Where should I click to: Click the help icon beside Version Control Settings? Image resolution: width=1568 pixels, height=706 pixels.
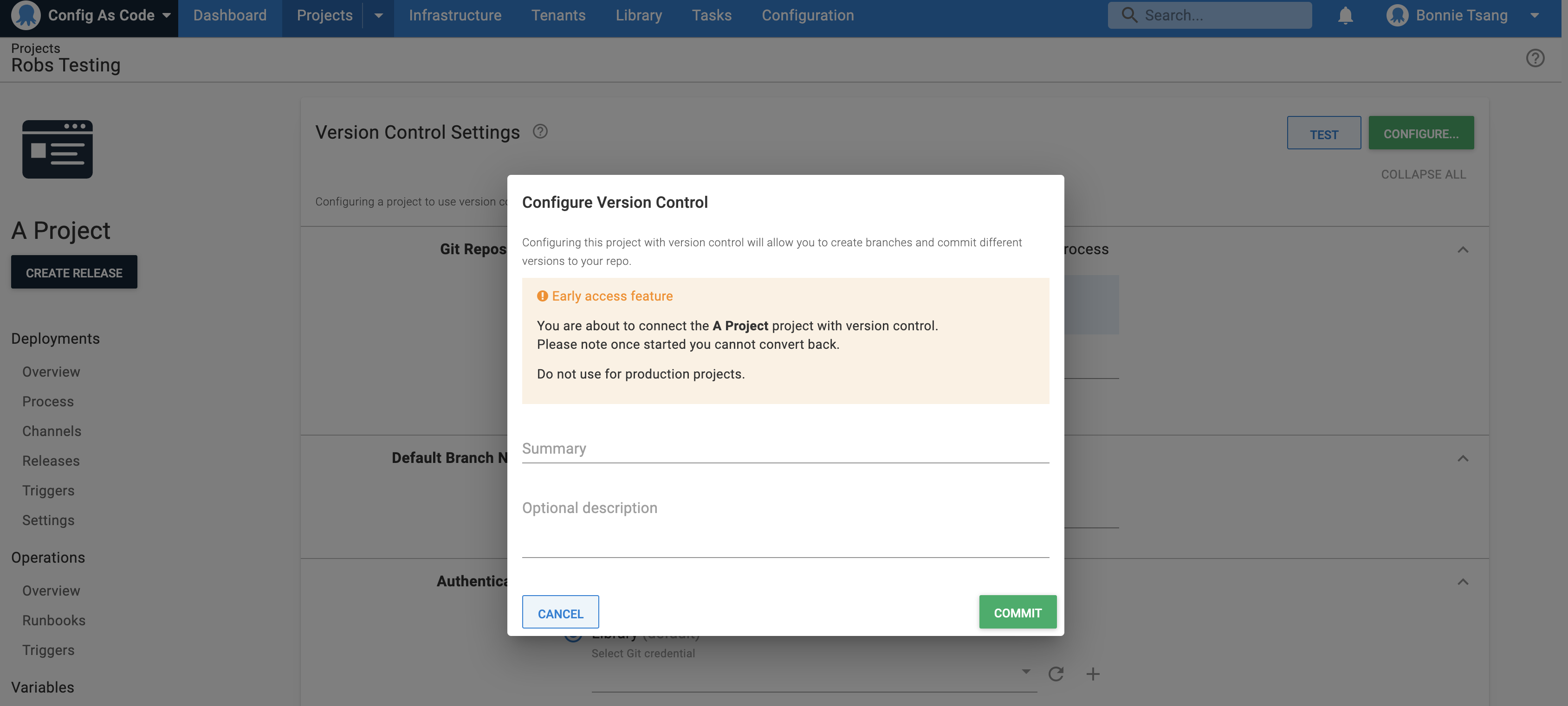tap(540, 131)
